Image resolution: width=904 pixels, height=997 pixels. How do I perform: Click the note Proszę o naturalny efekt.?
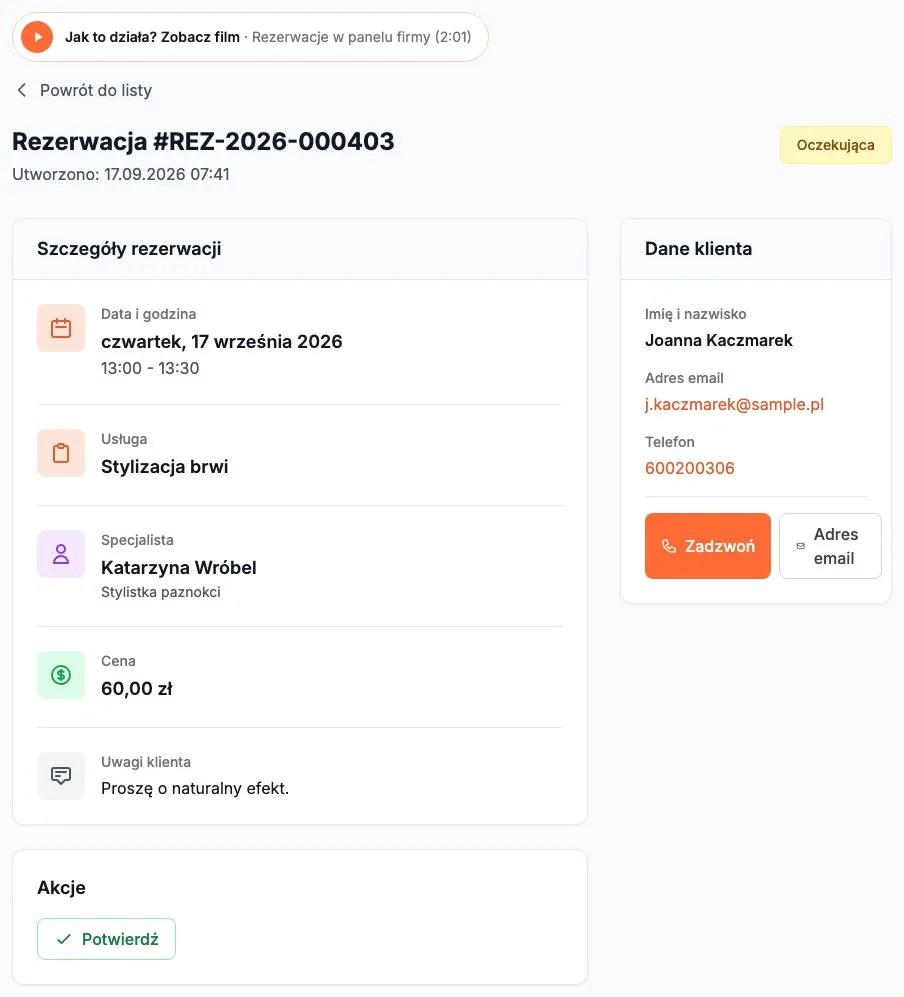(x=195, y=788)
